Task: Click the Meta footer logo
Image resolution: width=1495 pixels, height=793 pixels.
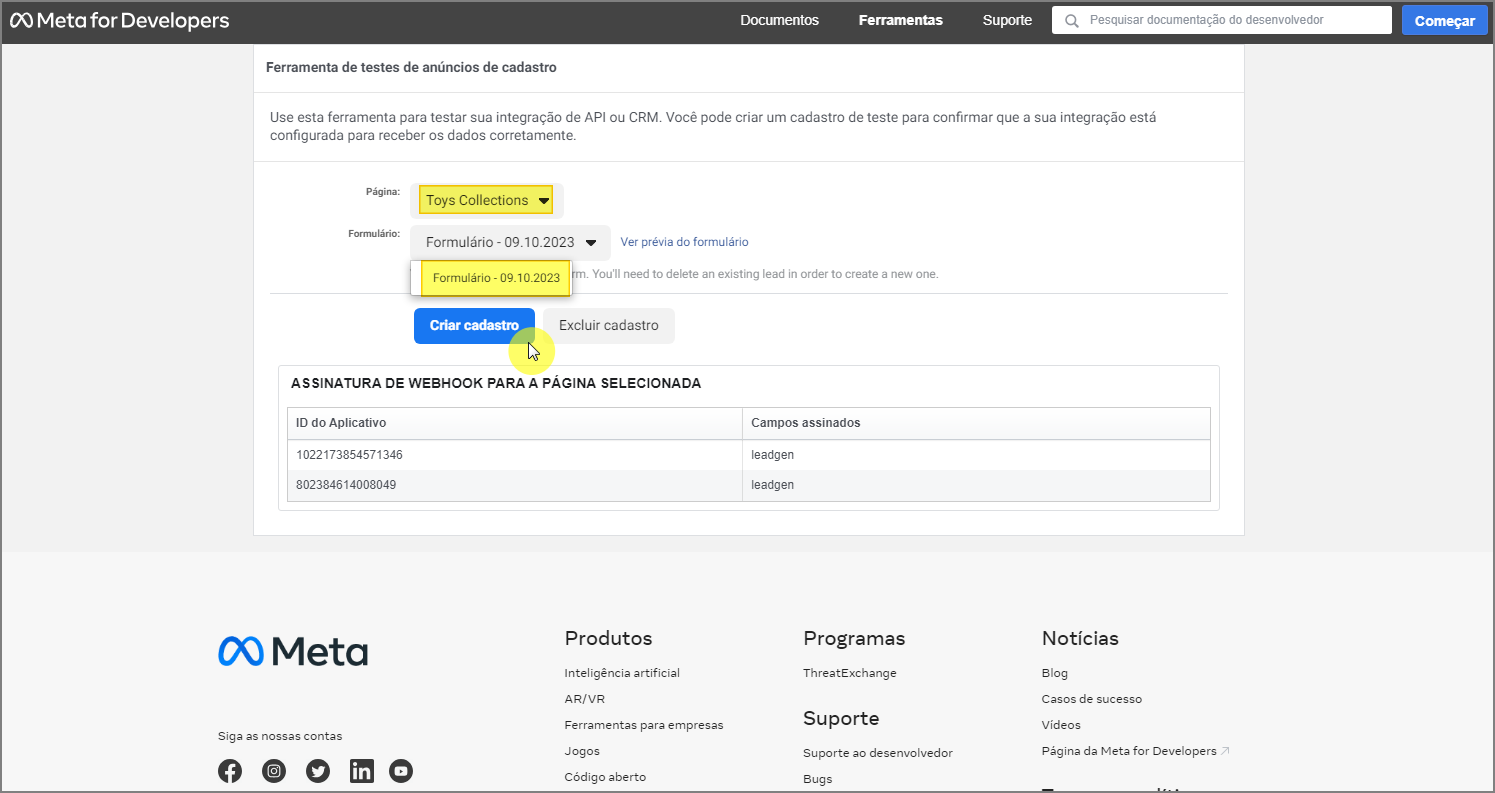Action: coord(293,651)
